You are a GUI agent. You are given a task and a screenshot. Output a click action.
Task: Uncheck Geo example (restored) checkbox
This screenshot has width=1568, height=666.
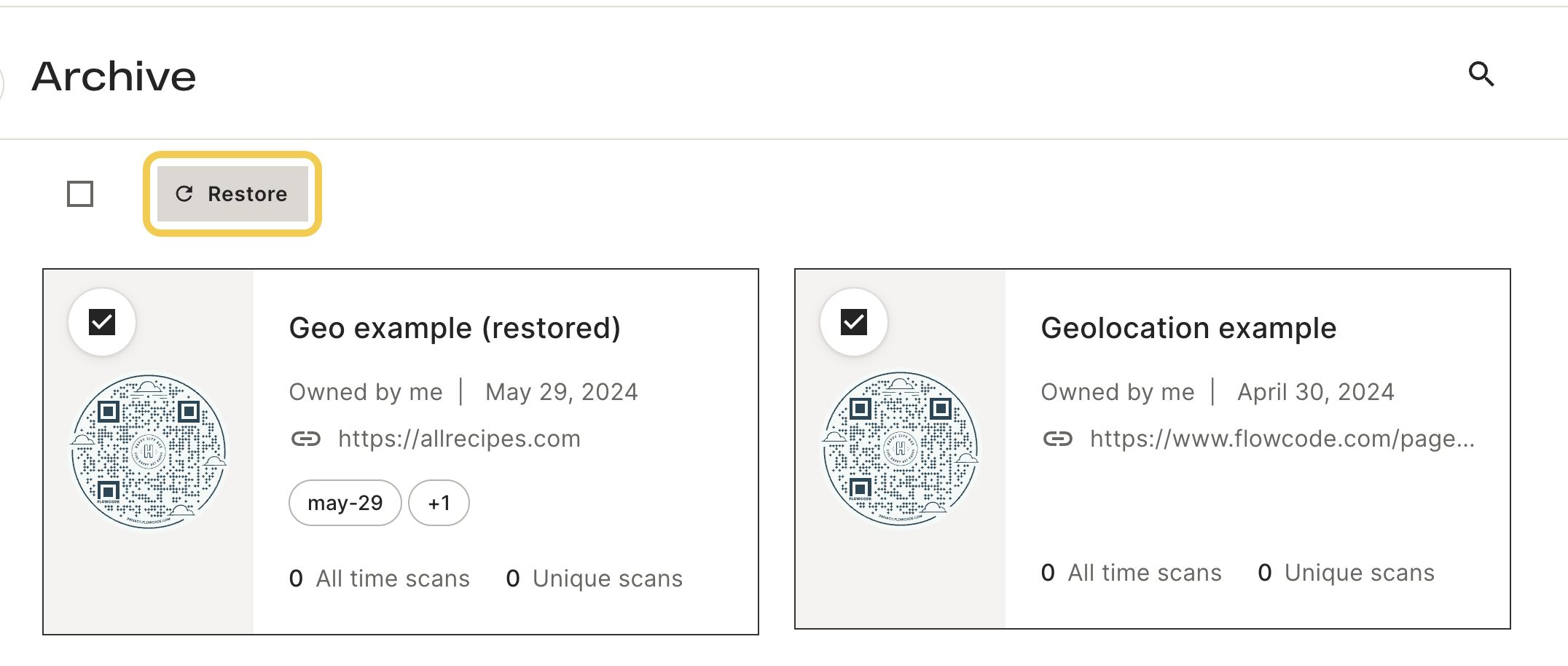coord(102,322)
